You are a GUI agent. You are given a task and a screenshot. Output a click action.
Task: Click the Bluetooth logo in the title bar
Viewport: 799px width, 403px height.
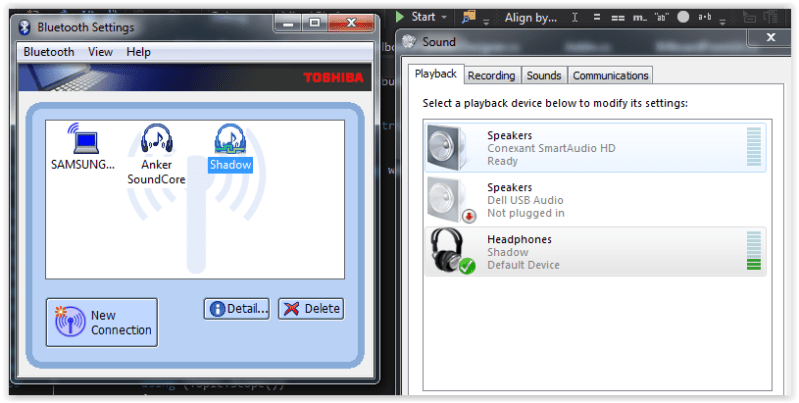point(25,28)
